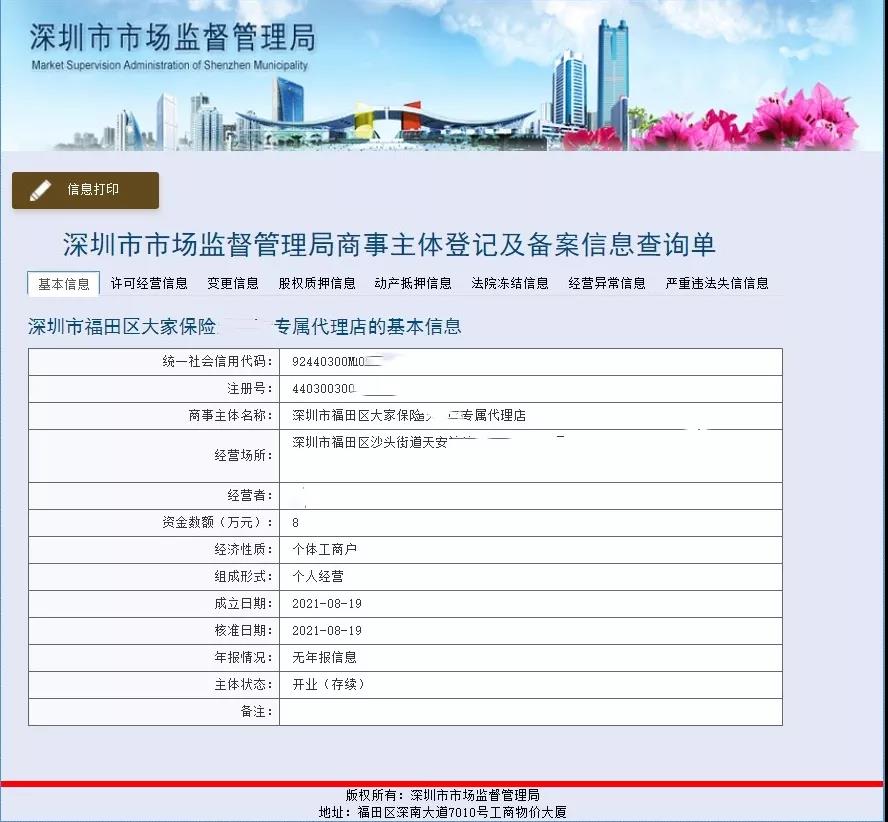This screenshot has width=888, height=822.
Task: Show the 经营异常信息 tab
Action: 607,284
